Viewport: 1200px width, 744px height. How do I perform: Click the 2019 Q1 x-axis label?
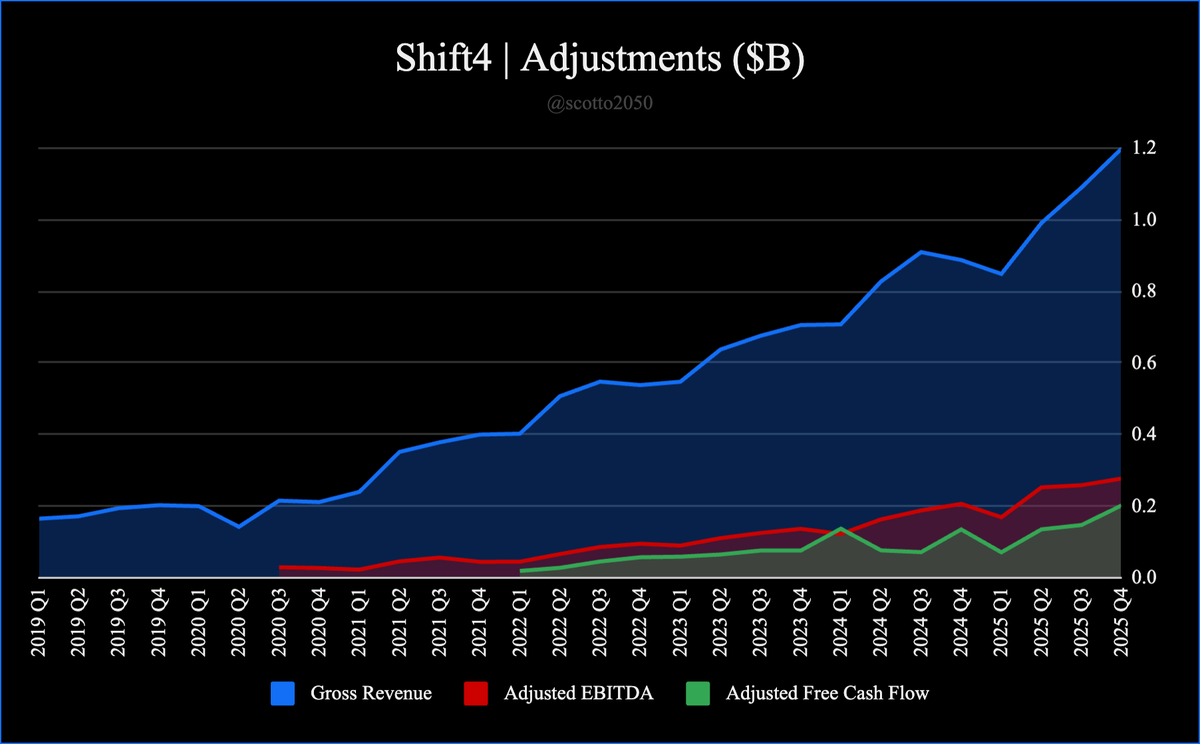(39, 622)
